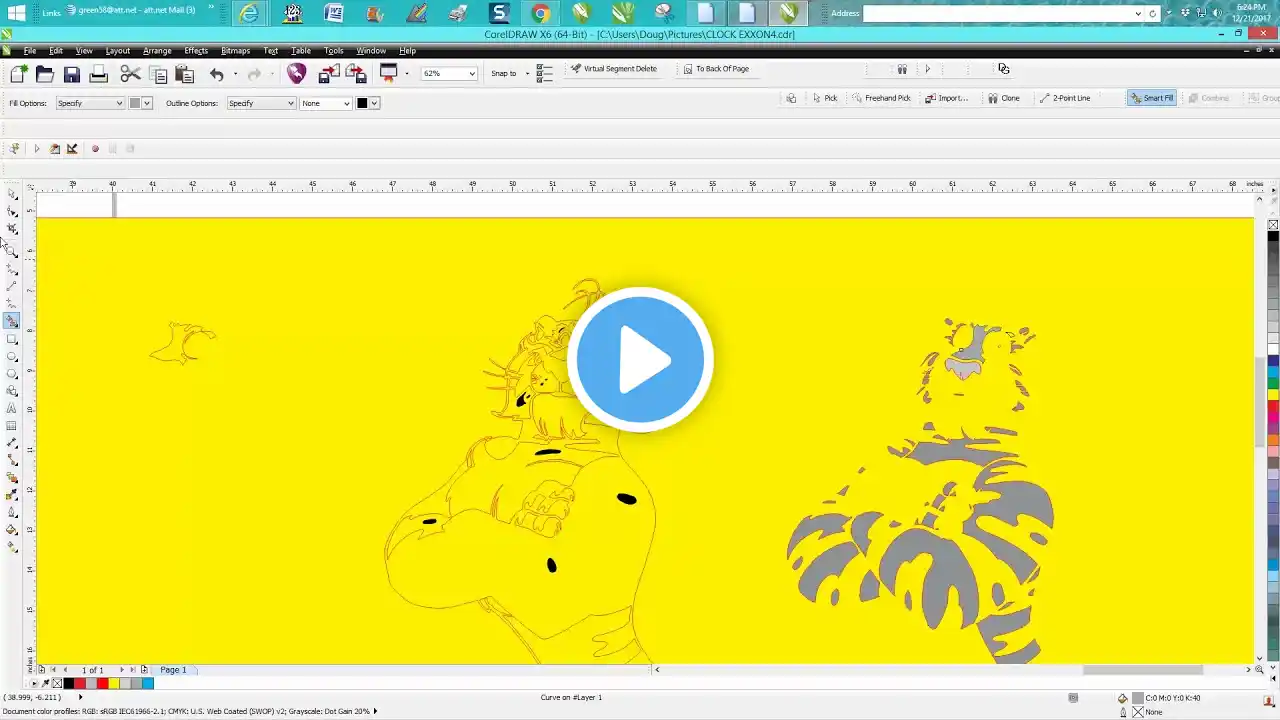Viewport: 1280px width, 720px height.
Task: Toggle the Virtual Segment Delete tool
Action: pyautogui.click(x=614, y=69)
